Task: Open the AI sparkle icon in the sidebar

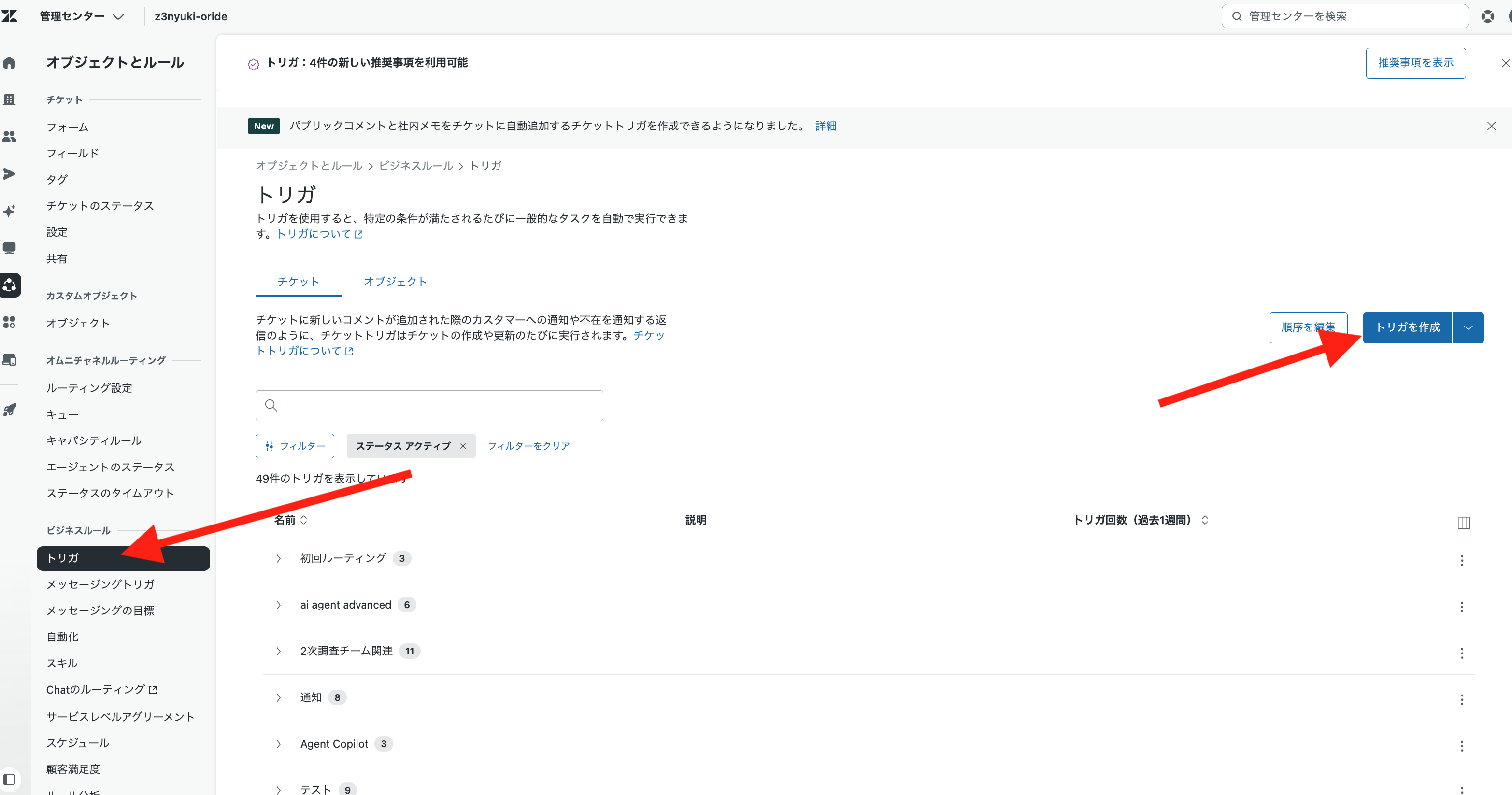Action: [9, 211]
